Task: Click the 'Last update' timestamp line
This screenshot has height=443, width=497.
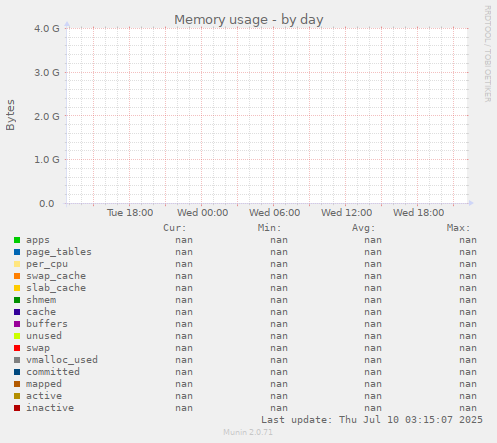Action: (x=372, y=420)
